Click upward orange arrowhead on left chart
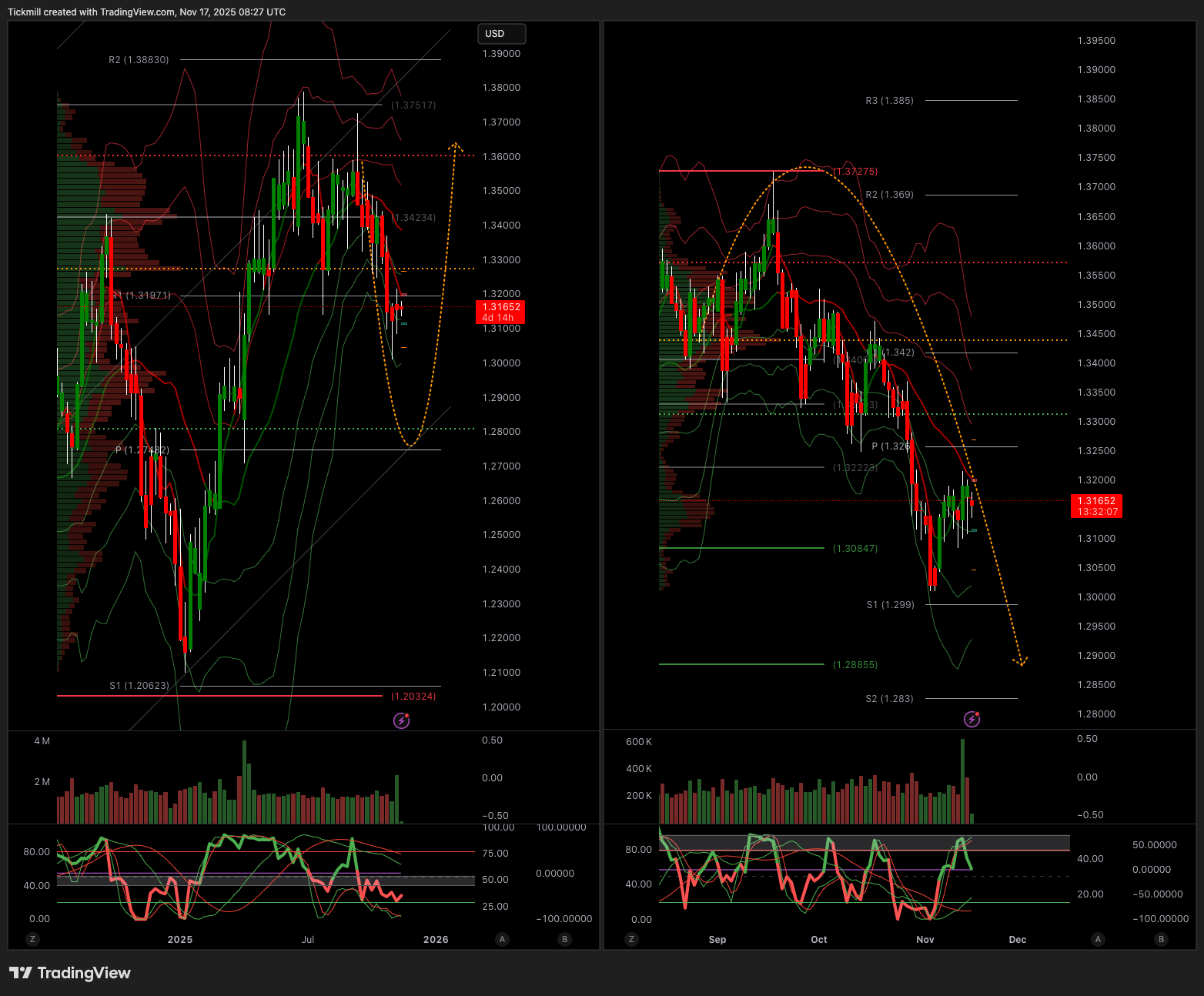Screen dimensions: 1204x996 click(456, 145)
